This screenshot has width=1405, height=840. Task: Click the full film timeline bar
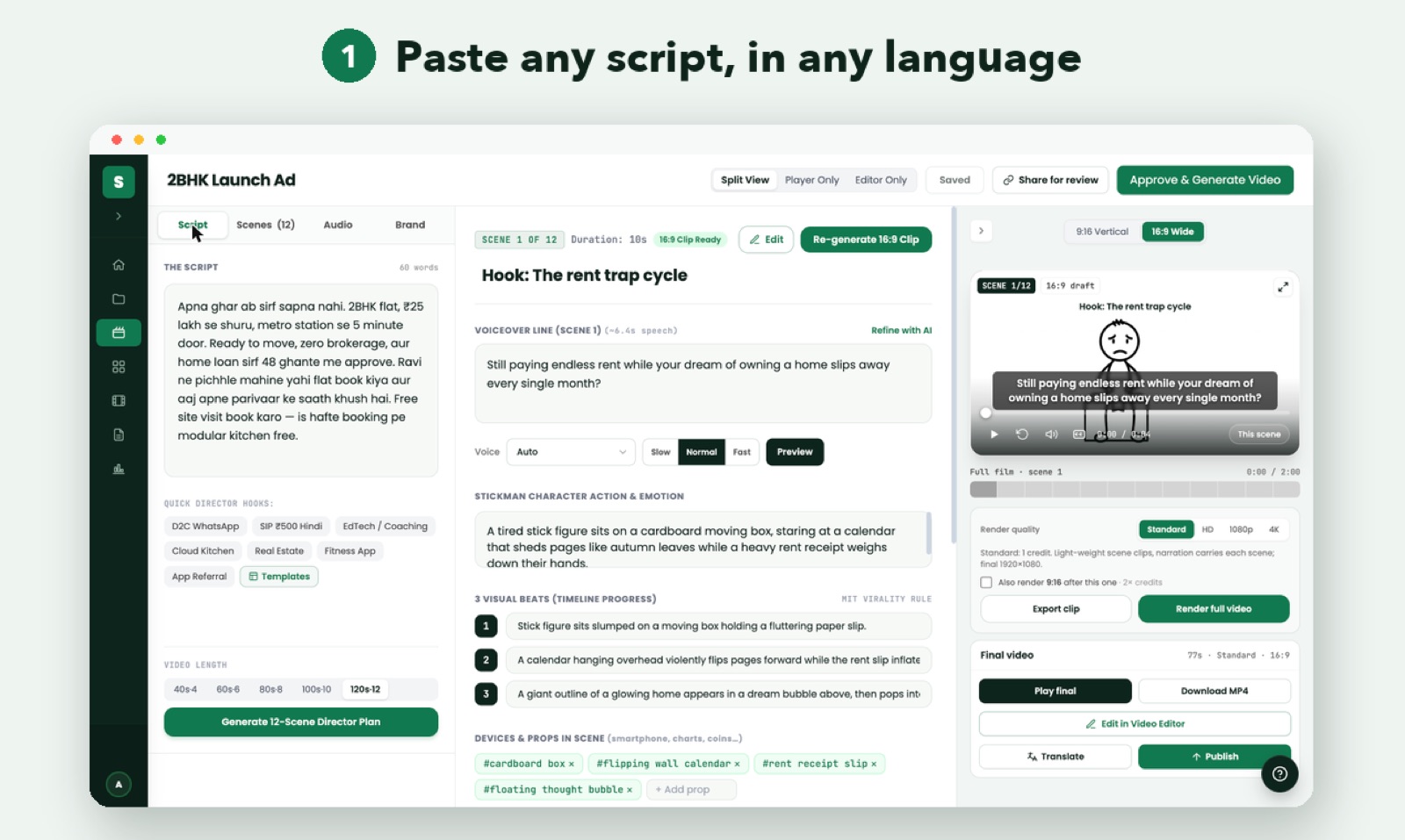pyautogui.click(x=1135, y=490)
